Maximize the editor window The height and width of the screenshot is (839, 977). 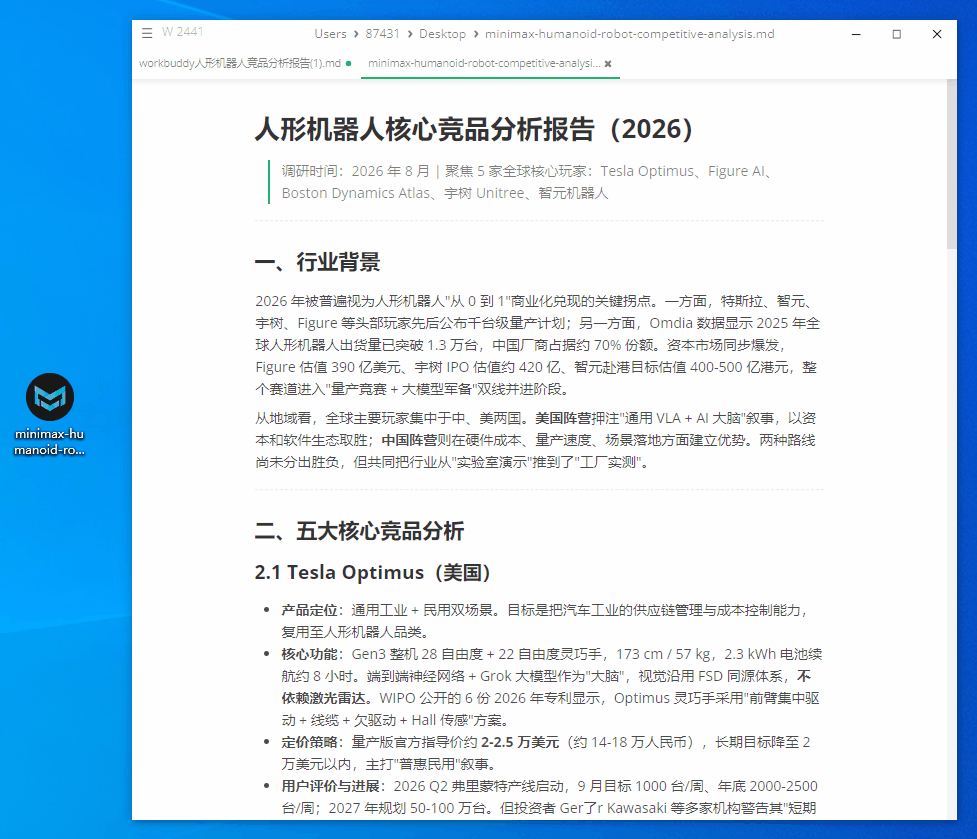coord(897,34)
